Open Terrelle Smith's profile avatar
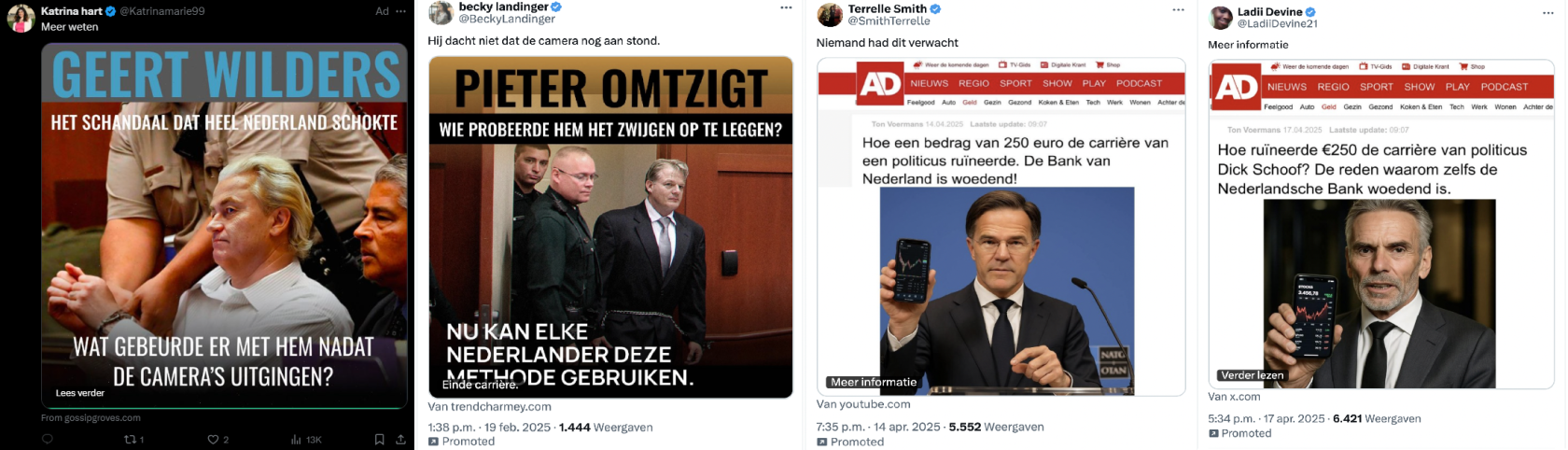The height and width of the screenshot is (450, 1568). 830,15
